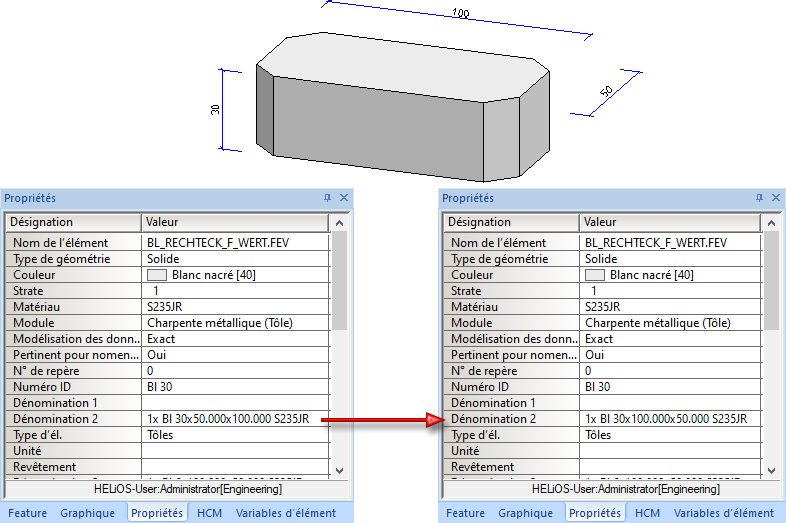
Task: Click HELiOS-User status text in right panel
Action: (x=626, y=489)
